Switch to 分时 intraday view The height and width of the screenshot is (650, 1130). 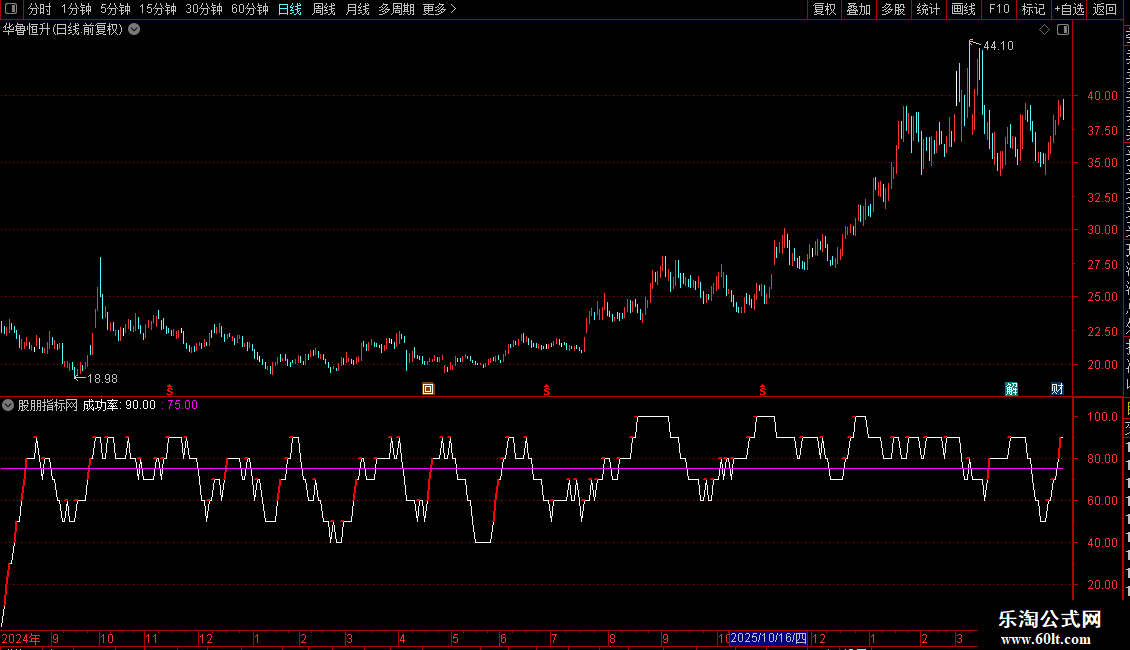point(40,9)
